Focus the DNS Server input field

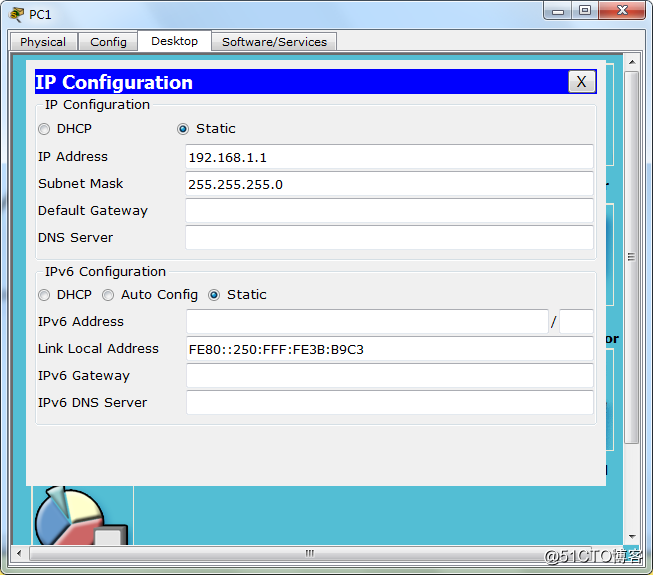coord(389,238)
